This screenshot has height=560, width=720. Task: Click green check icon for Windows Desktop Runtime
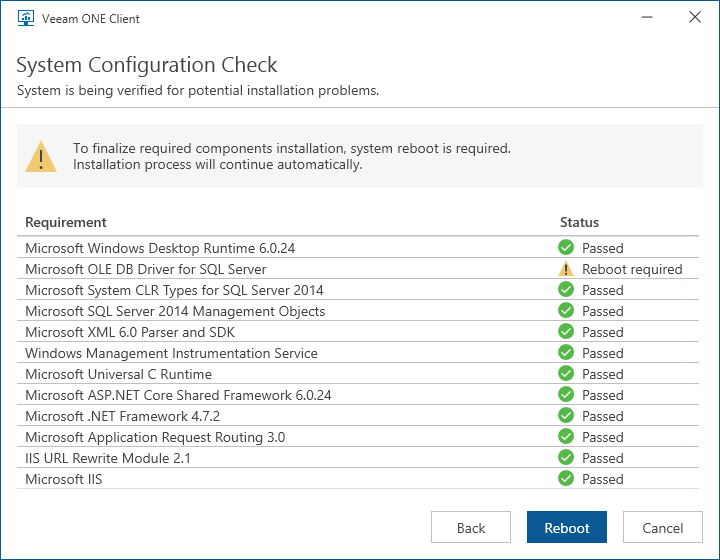566,247
